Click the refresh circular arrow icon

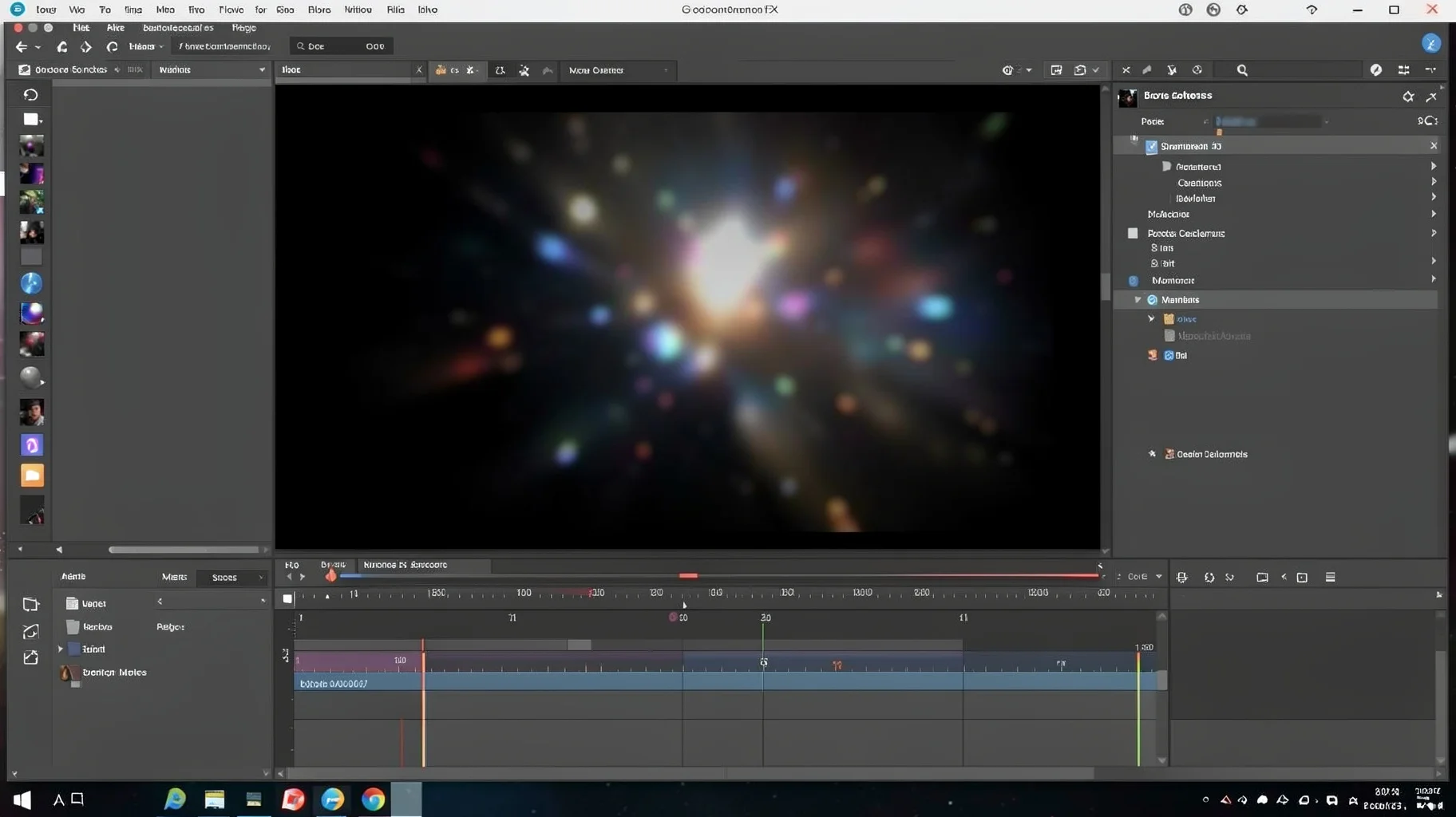click(x=112, y=47)
